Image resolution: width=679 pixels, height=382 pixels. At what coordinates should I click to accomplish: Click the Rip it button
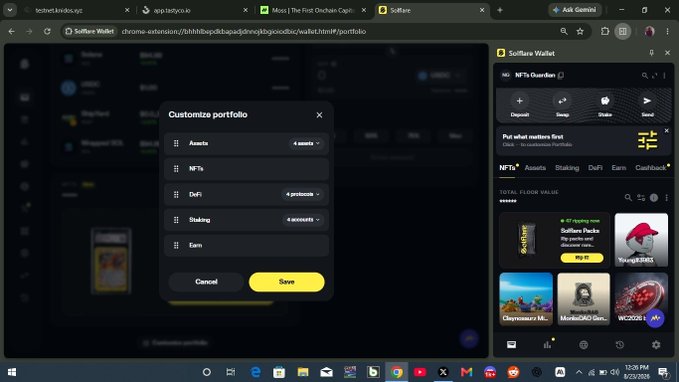point(582,258)
